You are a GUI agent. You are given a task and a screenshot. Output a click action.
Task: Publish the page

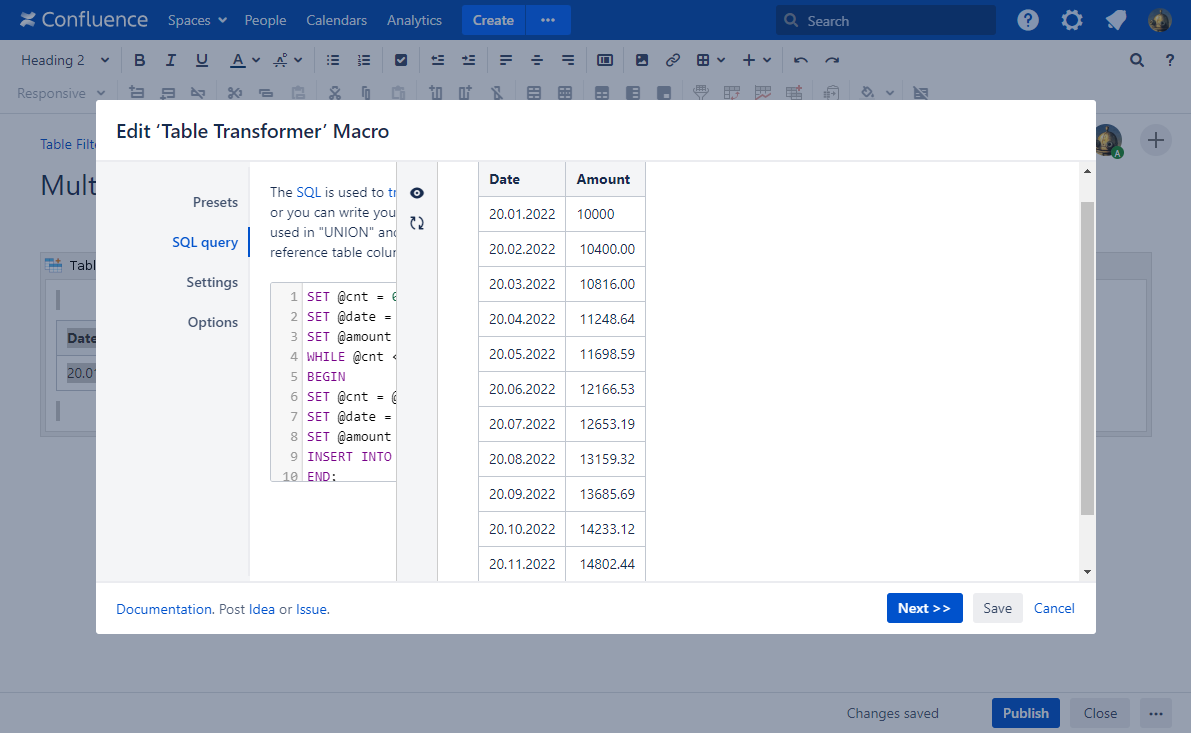pos(1025,713)
